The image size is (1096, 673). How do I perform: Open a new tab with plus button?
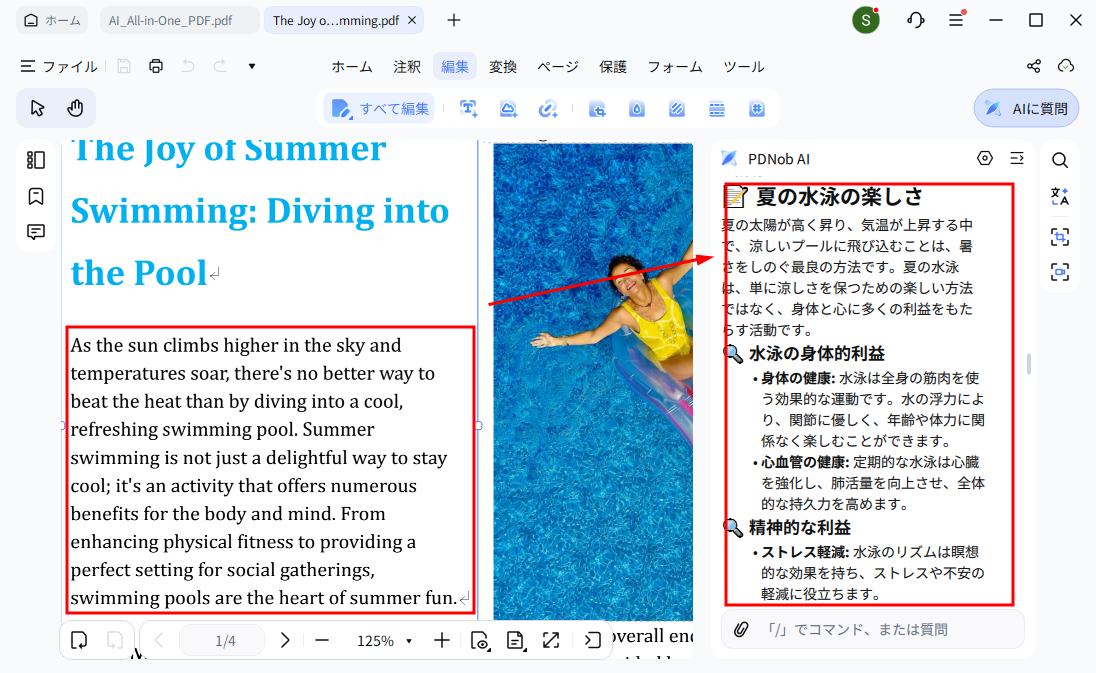pyautogui.click(x=454, y=20)
